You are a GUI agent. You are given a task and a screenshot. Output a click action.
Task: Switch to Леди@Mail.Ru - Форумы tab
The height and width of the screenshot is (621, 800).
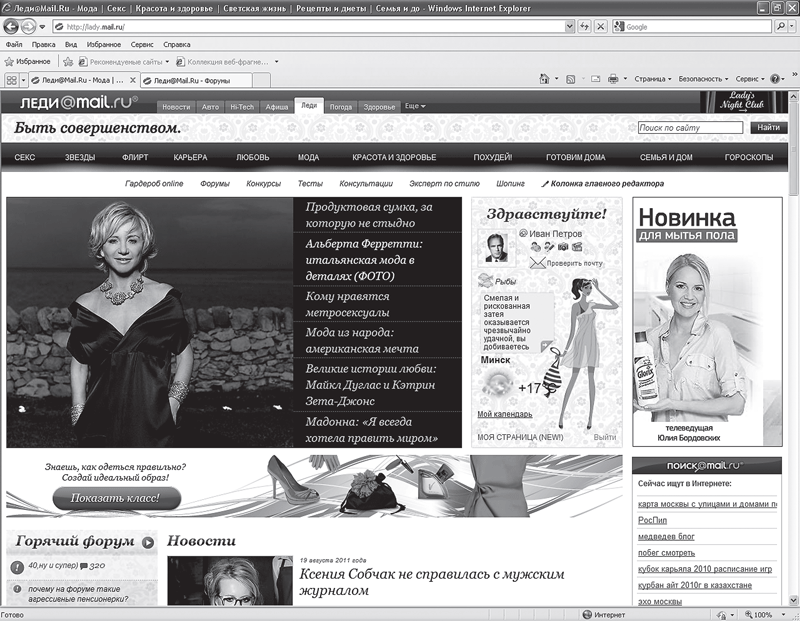(196, 81)
